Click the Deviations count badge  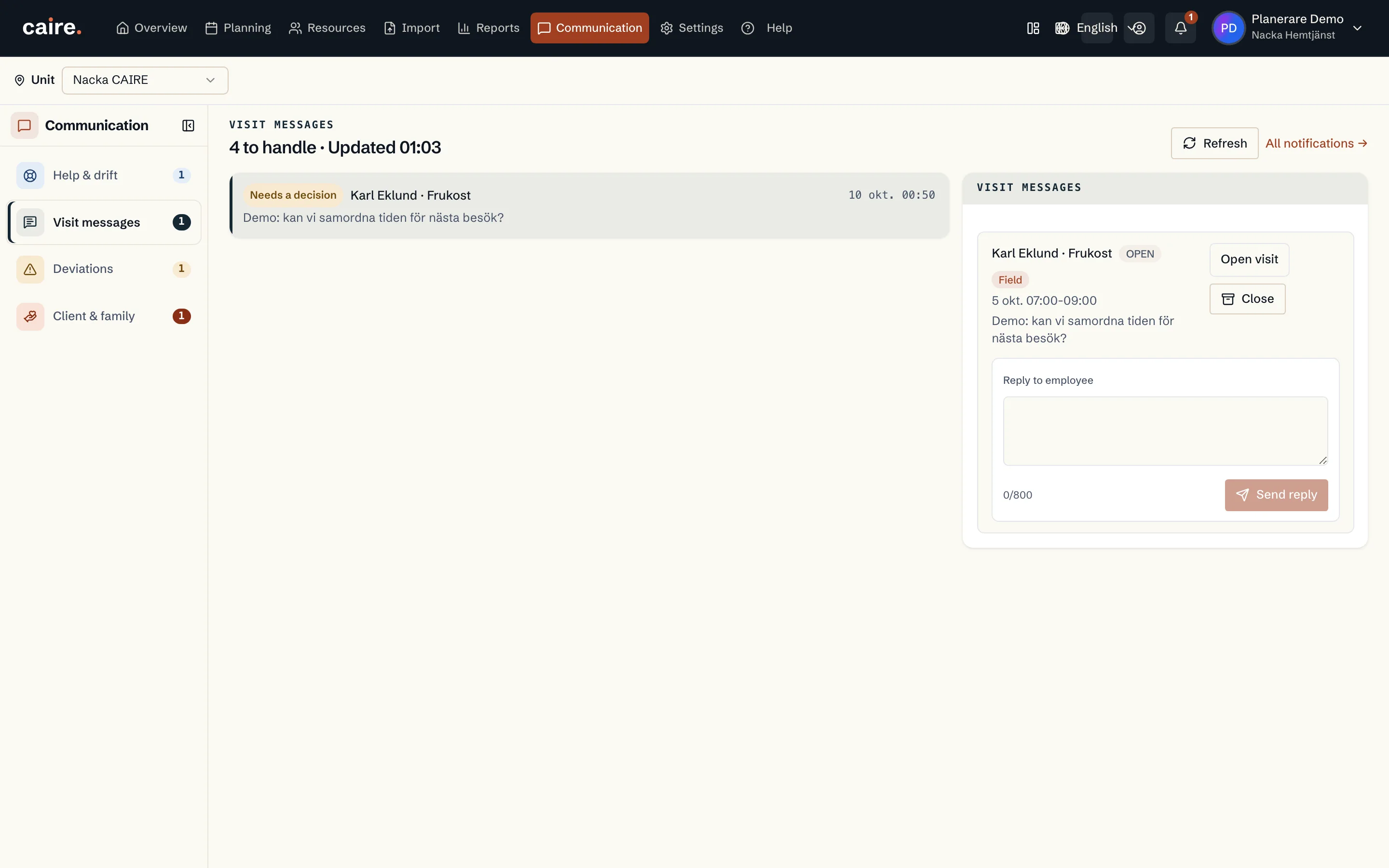(181, 269)
